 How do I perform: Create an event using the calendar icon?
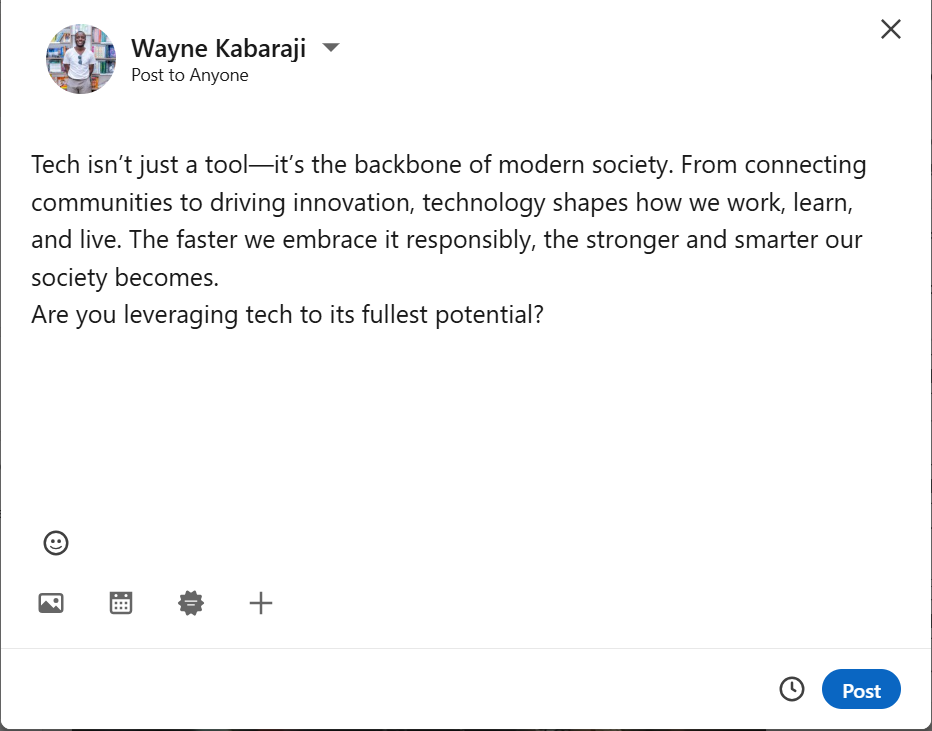click(x=121, y=603)
